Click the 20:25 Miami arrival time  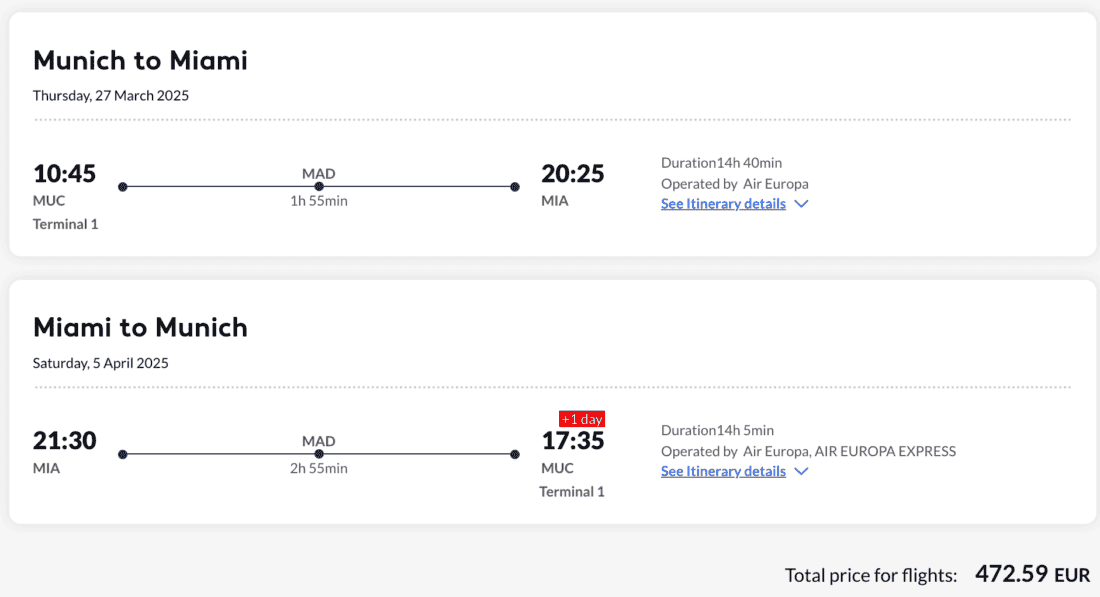point(573,174)
